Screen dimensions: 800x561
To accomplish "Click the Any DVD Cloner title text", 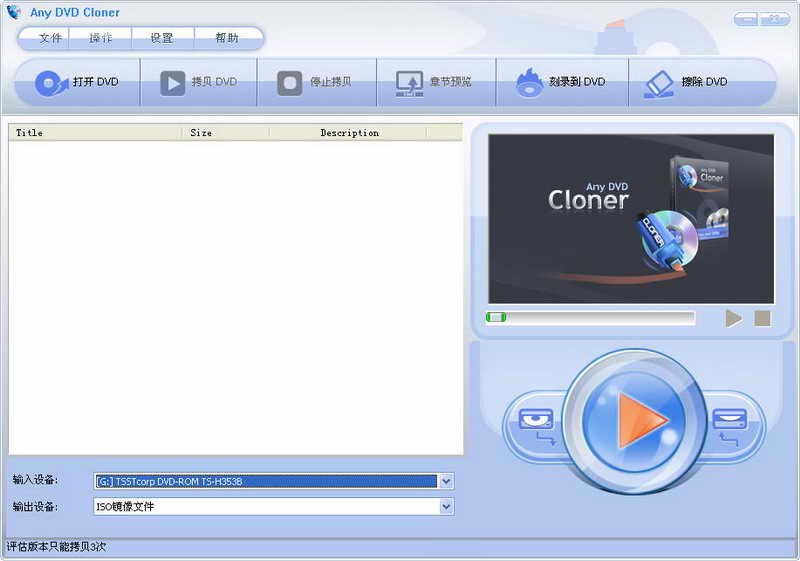I will tap(75, 13).
